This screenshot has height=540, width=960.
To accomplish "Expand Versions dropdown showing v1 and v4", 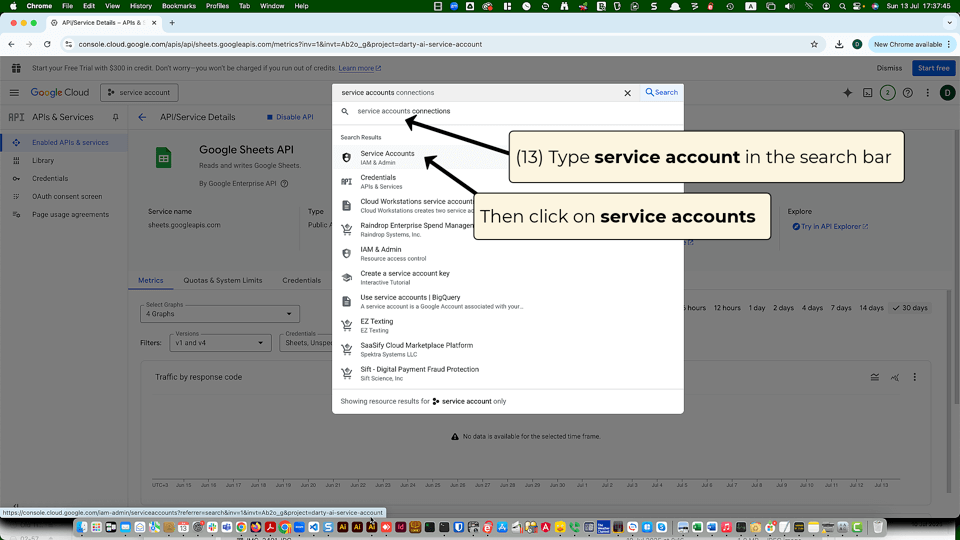I will pyautogui.click(x=220, y=343).
